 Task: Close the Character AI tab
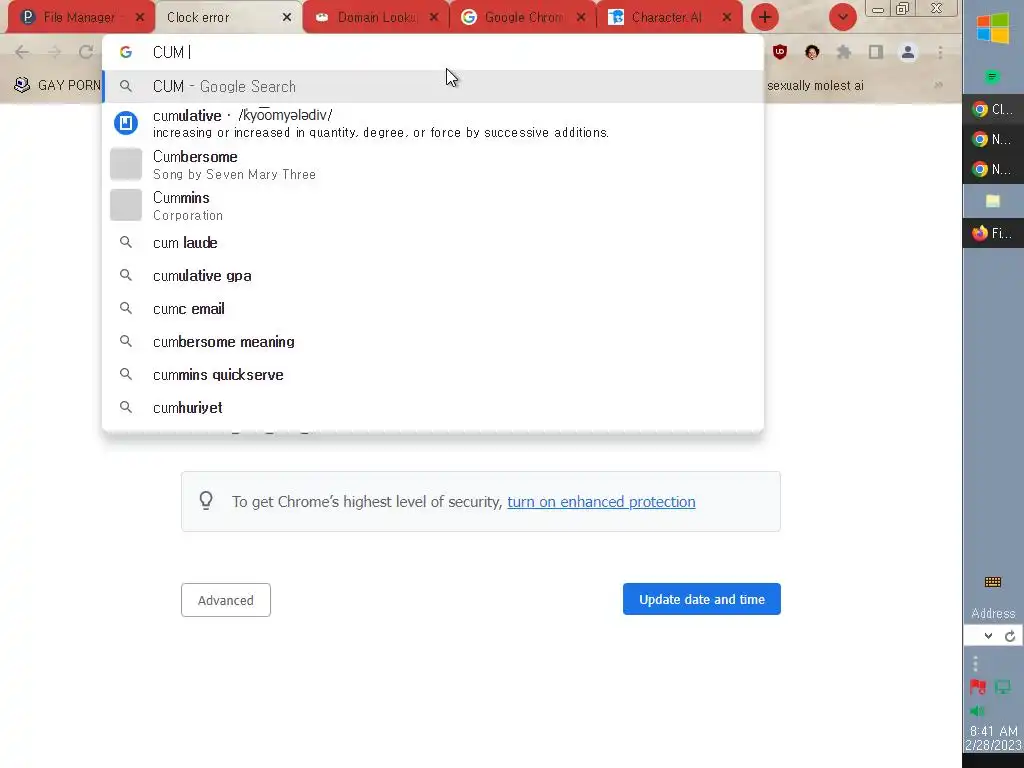(727, 18)
